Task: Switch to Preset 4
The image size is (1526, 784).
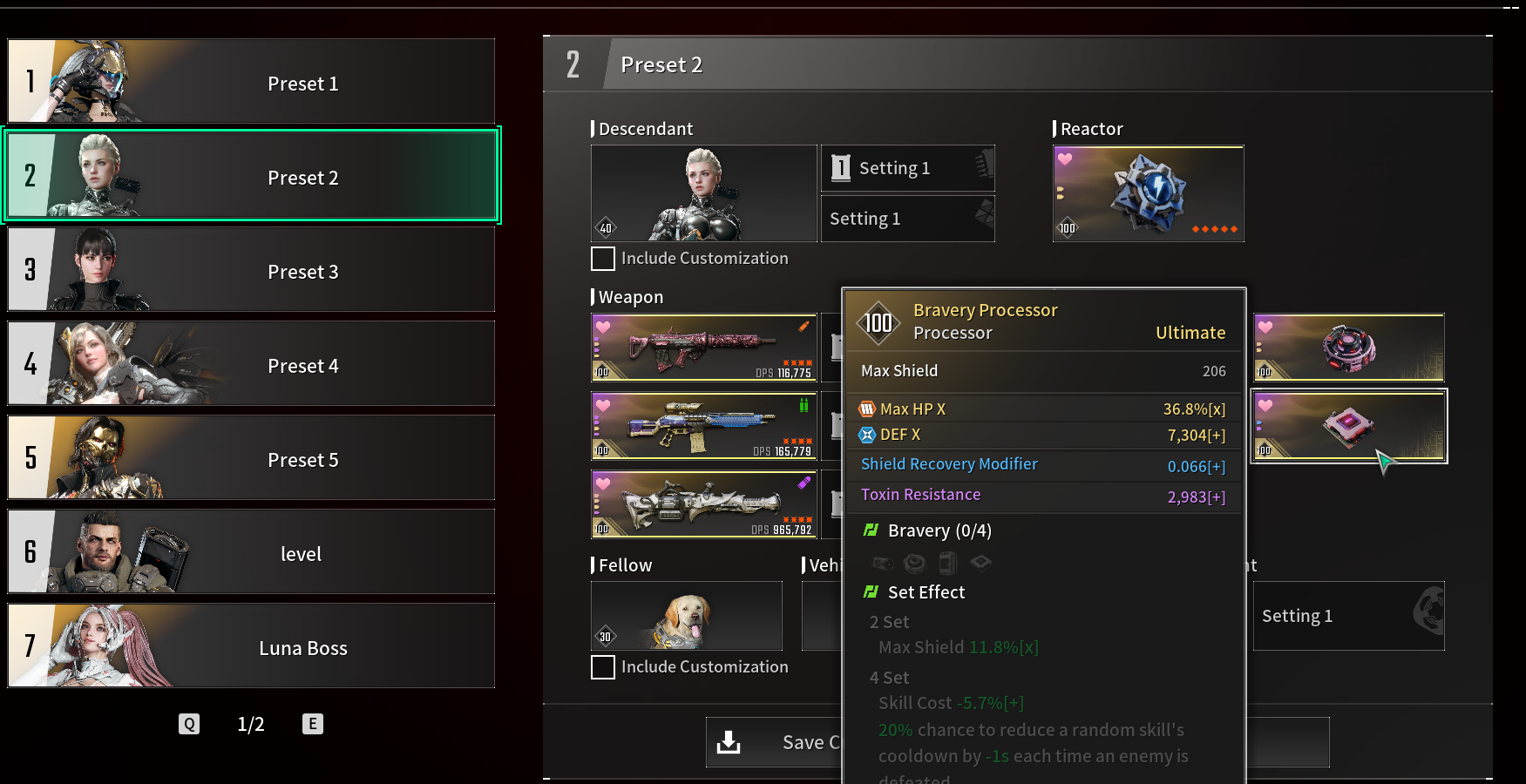Action: (x=251, y=363)
